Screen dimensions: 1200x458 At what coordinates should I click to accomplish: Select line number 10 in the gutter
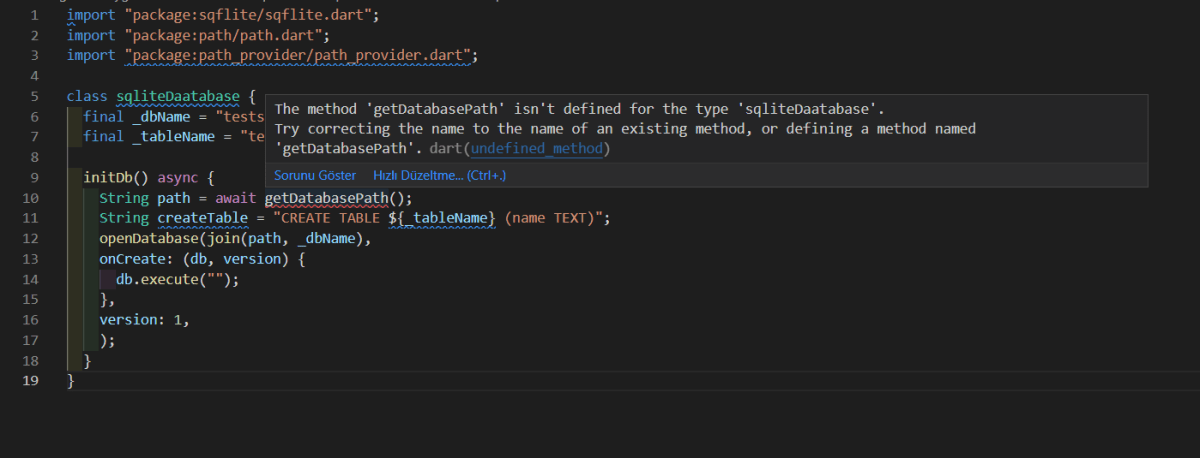[x=32, y=197]
